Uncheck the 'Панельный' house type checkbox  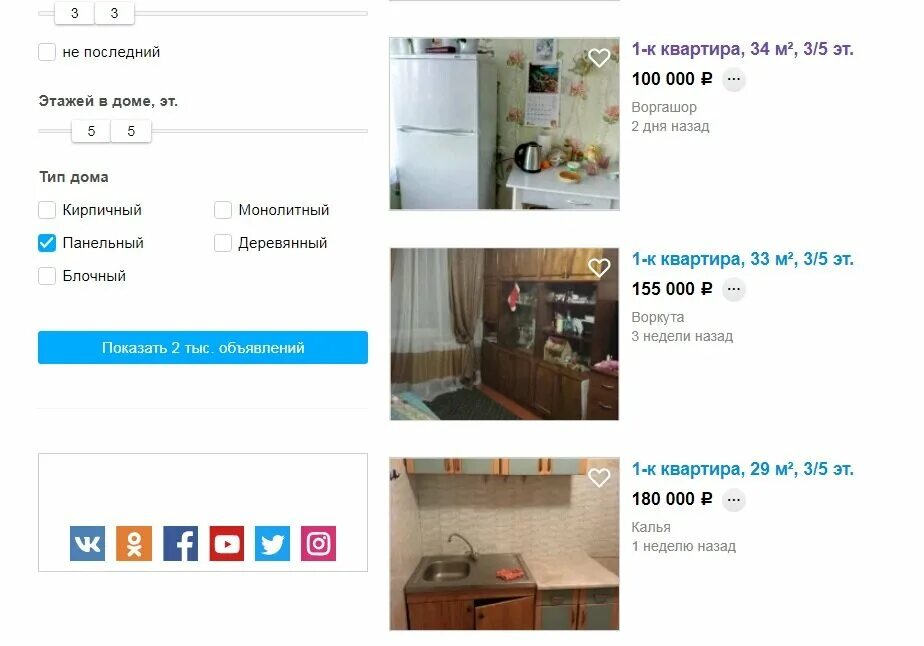pos(47,243)
